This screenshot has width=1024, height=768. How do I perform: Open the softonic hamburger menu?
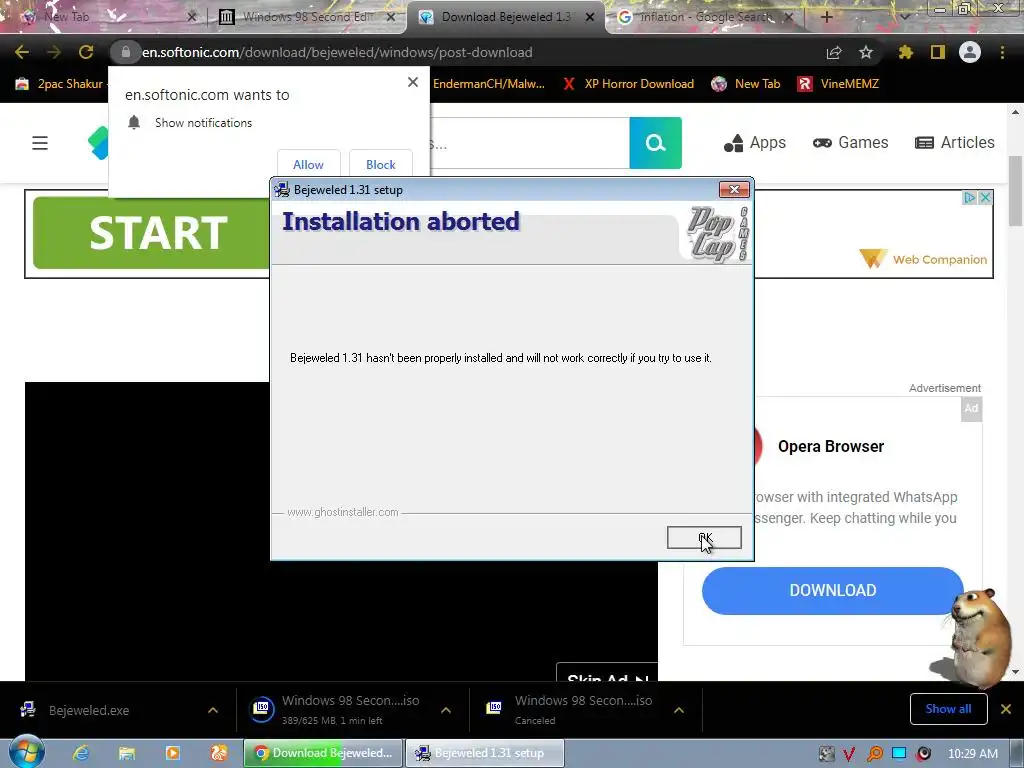coord(40,142)
